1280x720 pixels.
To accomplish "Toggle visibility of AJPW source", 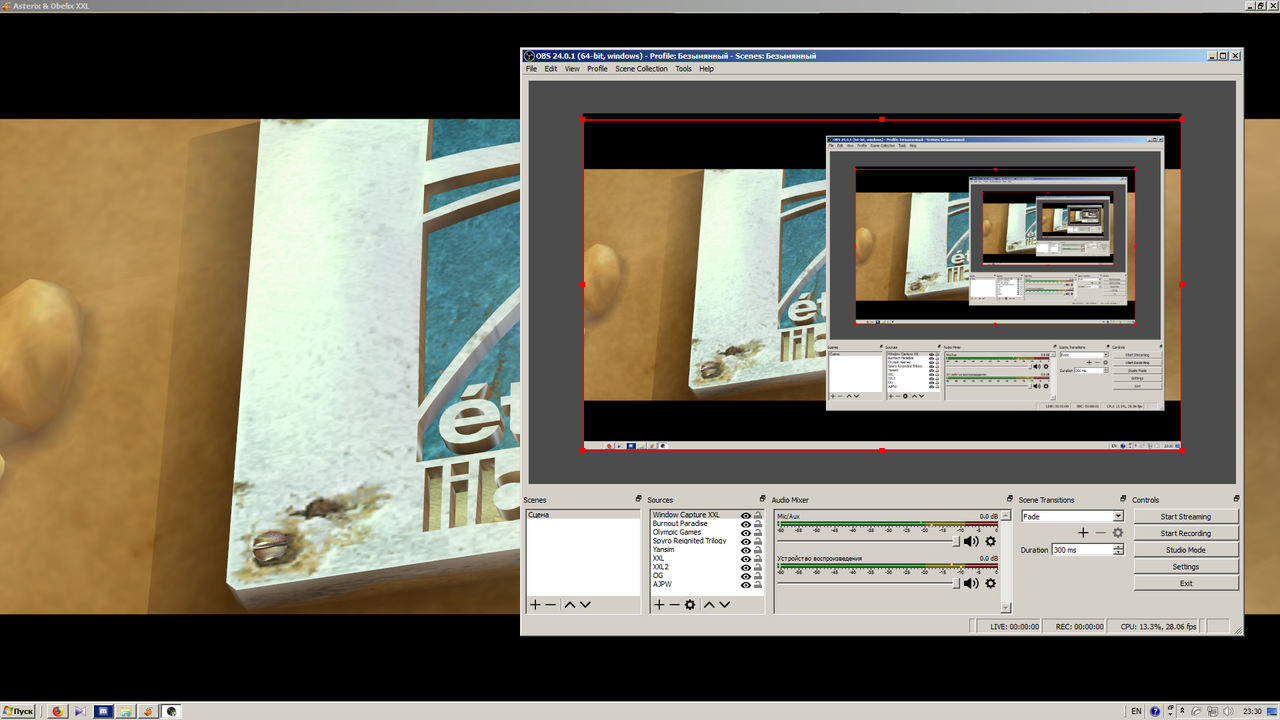I will [x=746, y=584].
